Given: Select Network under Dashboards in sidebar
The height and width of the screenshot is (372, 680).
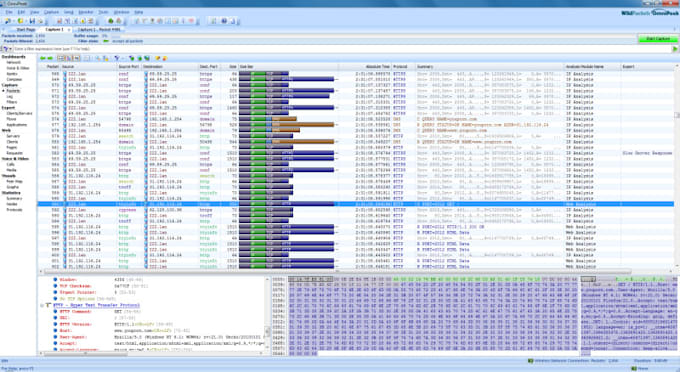Looking at the screenshot, I should 14,62.
